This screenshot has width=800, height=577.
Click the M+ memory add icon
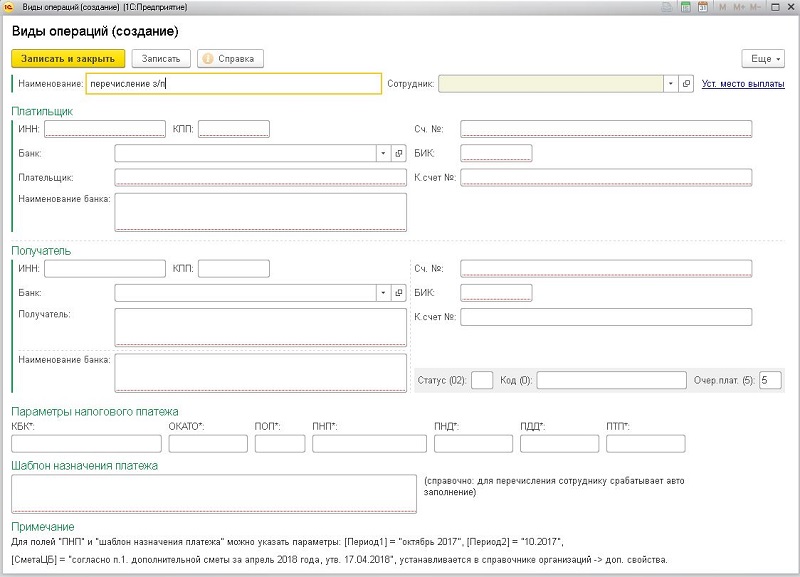741,7
